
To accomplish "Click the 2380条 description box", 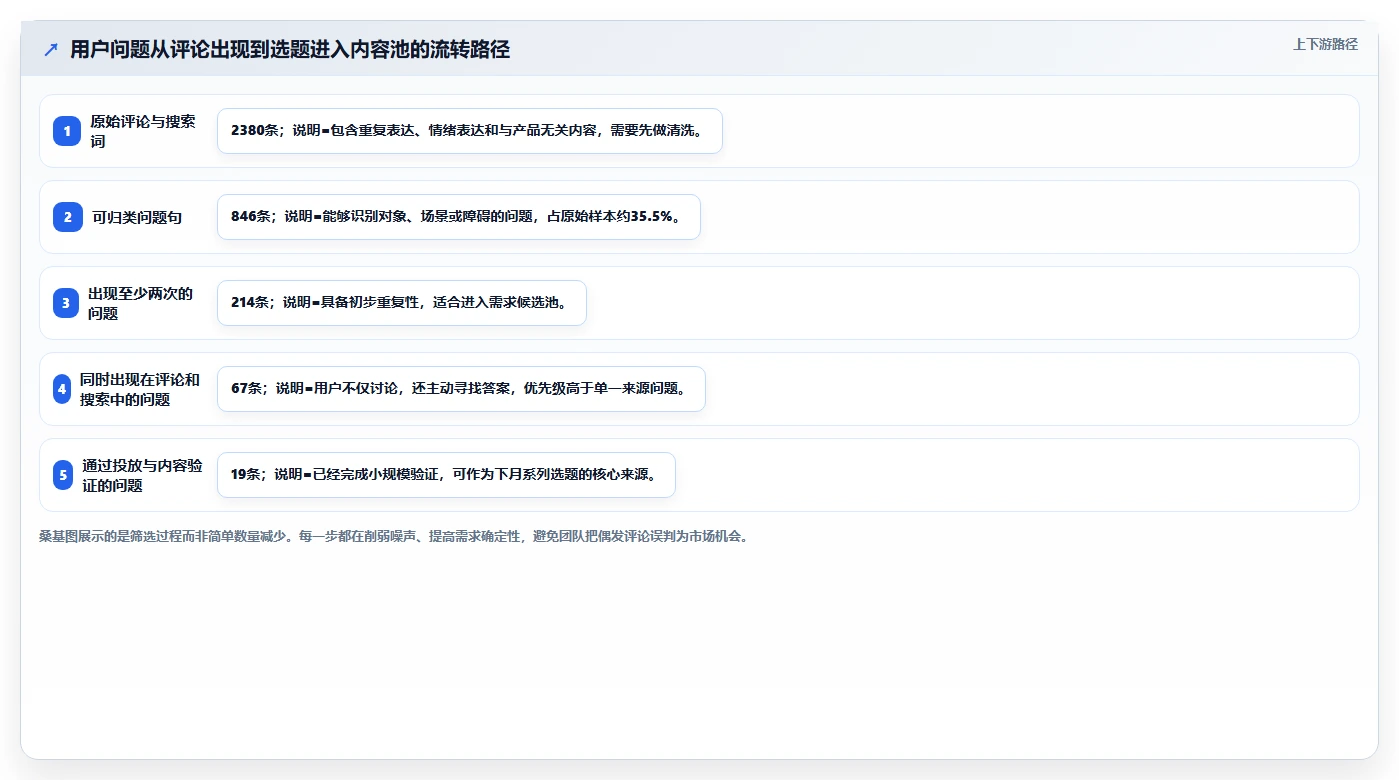I will (470, 131).
